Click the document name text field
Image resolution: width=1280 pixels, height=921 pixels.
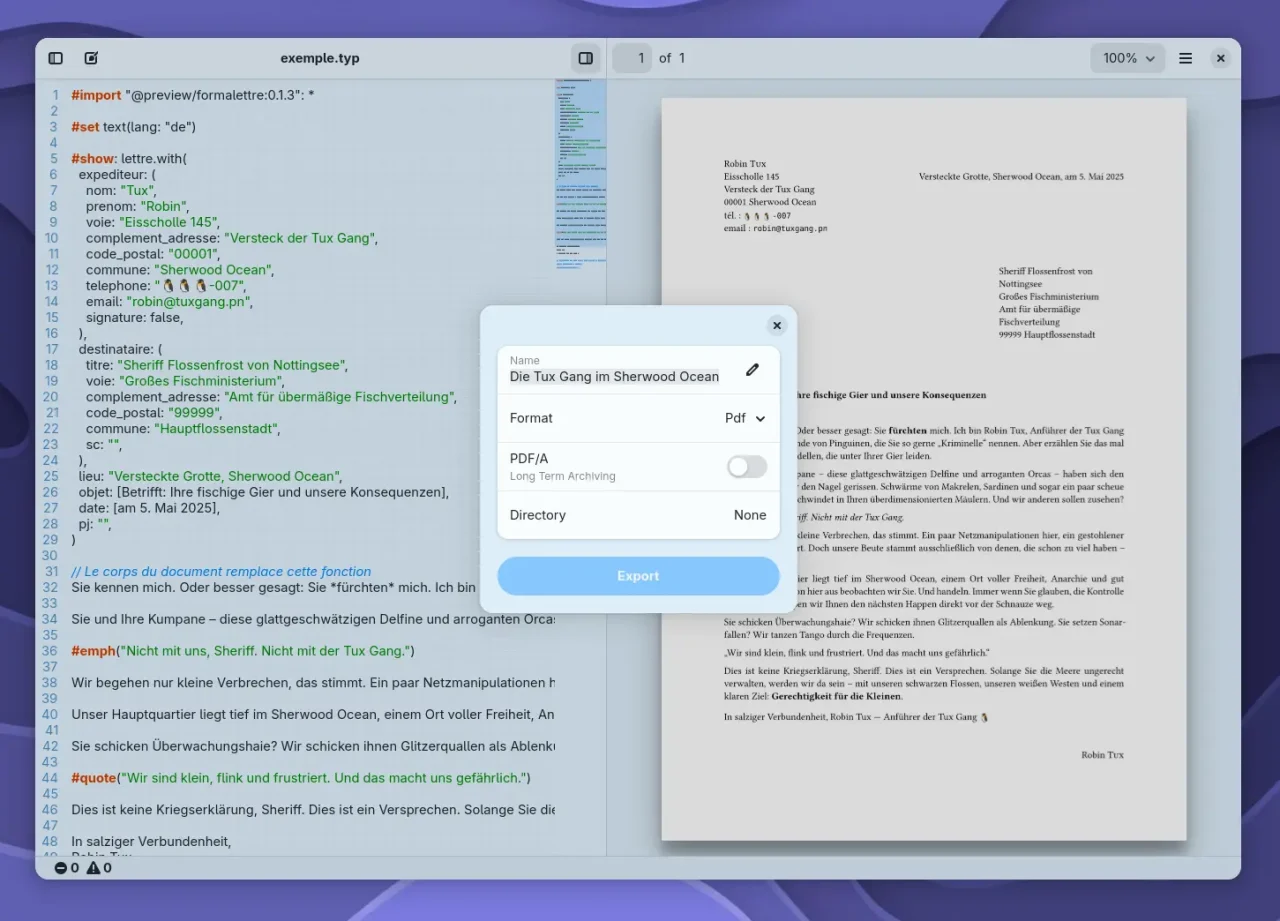[x=614, y=376]
